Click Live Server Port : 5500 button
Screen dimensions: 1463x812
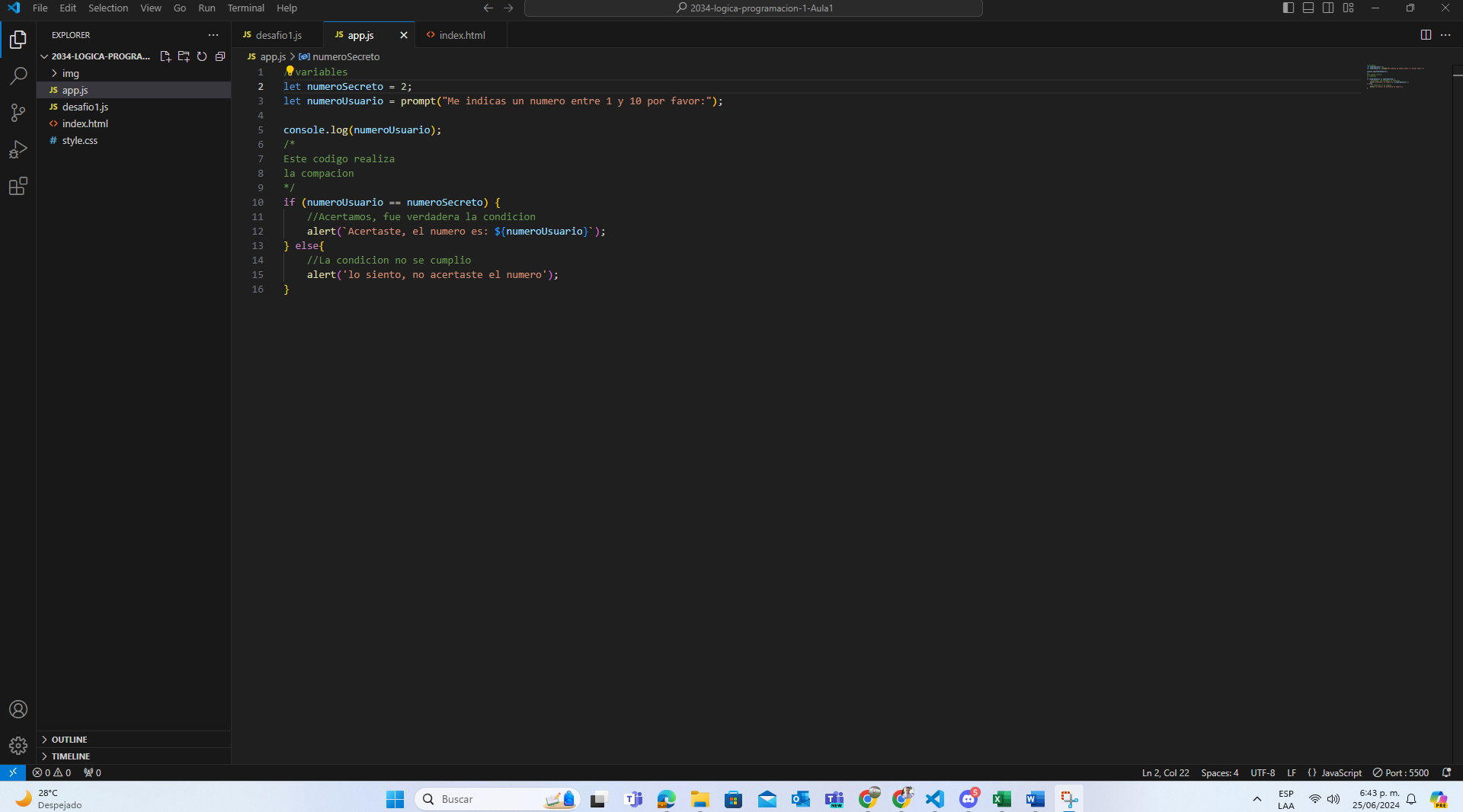point(1401,772)
